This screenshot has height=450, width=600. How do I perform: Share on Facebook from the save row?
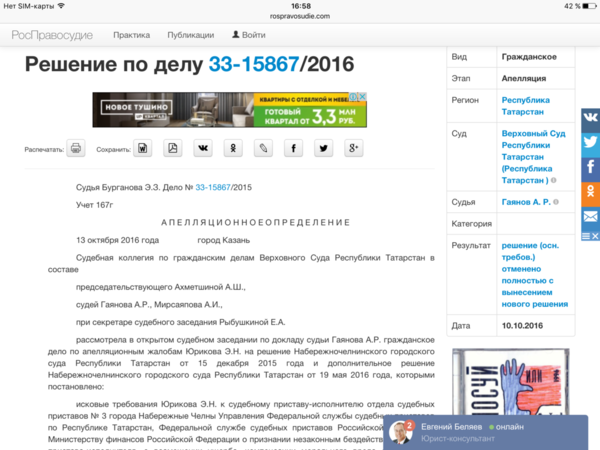(293, 149)
